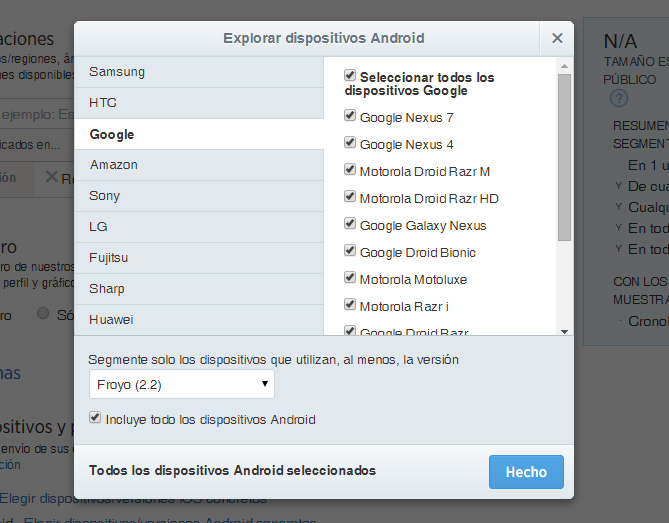Click the scrollbar up arrow in device list

[564, 66]
